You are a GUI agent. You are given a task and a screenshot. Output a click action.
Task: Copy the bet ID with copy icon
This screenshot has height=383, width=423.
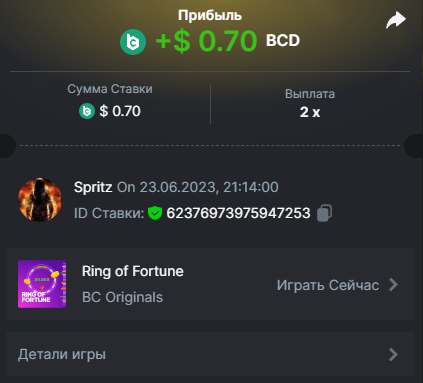point(324,213)
